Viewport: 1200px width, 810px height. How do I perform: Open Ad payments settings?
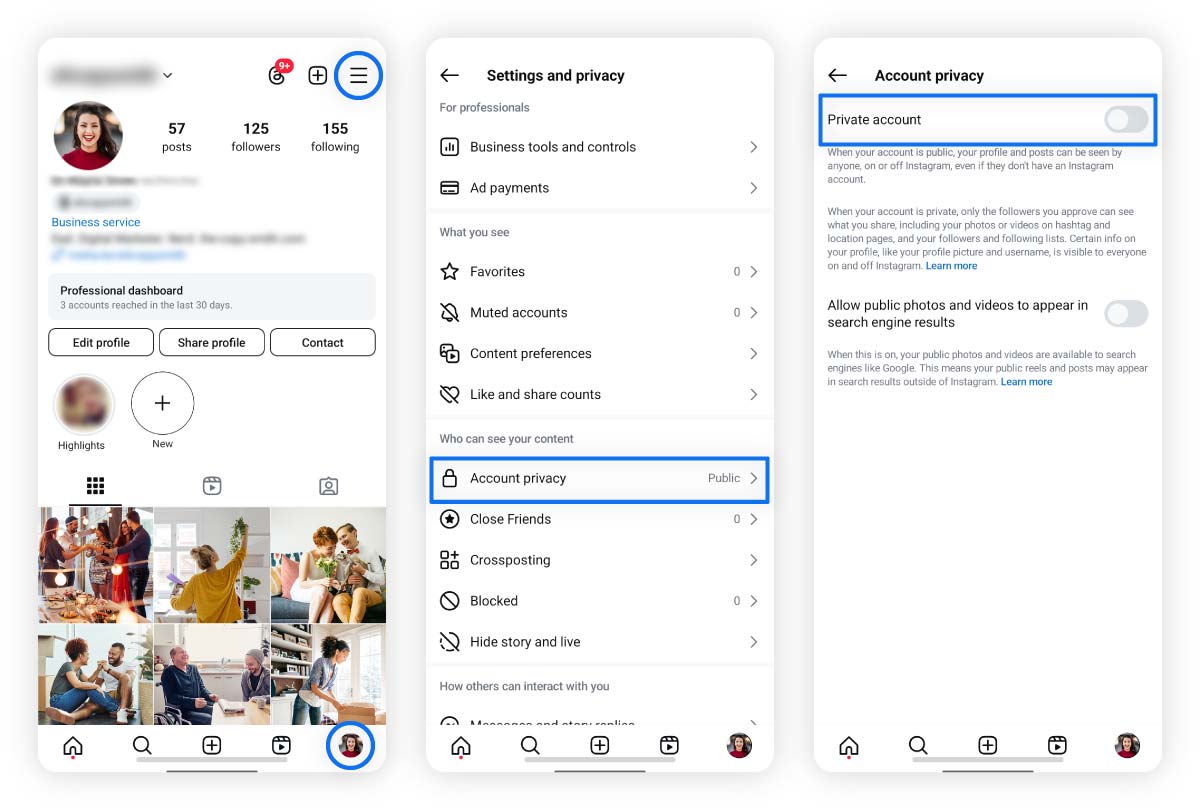tap(600, 188)
